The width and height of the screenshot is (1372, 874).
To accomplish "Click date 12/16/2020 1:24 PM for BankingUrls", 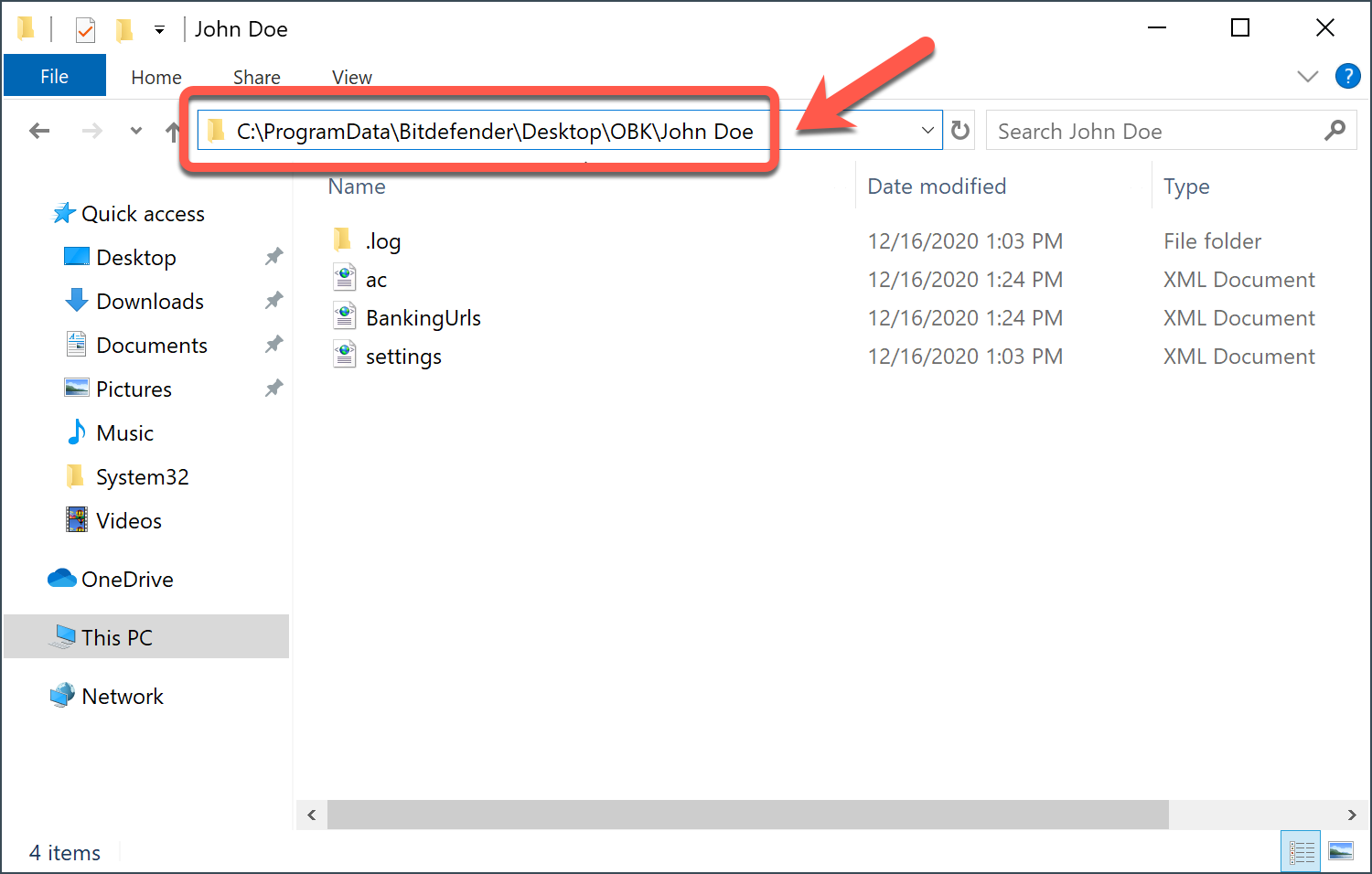I will click(965, 318).
